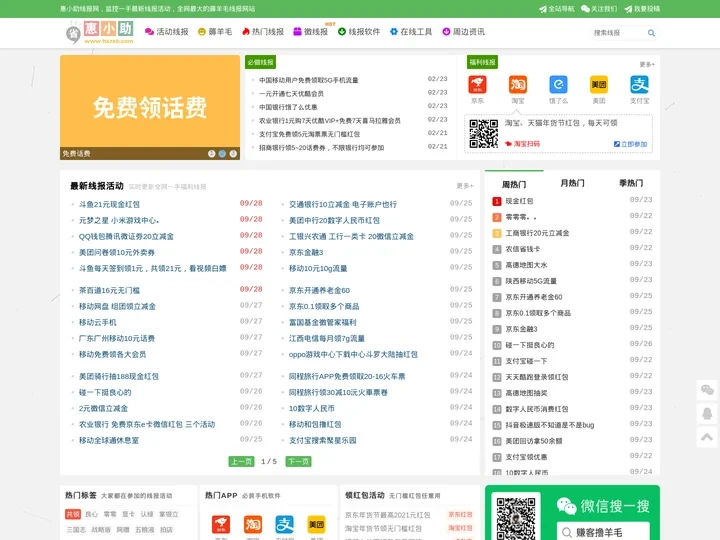Open the 淘宝 app icon under 热门APP

pos(253,524)
